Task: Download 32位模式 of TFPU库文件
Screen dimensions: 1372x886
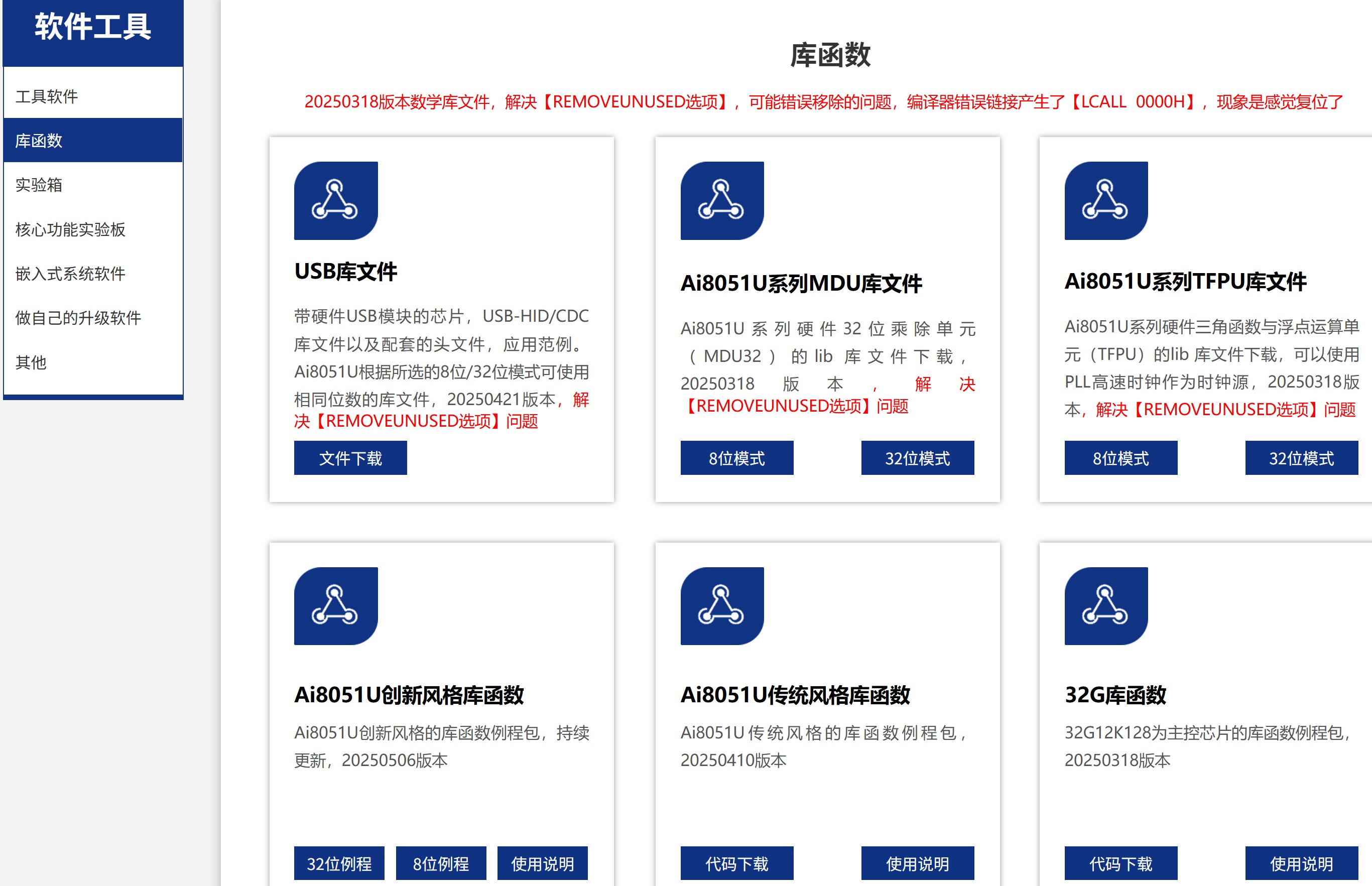Action: coord(1301,458)
